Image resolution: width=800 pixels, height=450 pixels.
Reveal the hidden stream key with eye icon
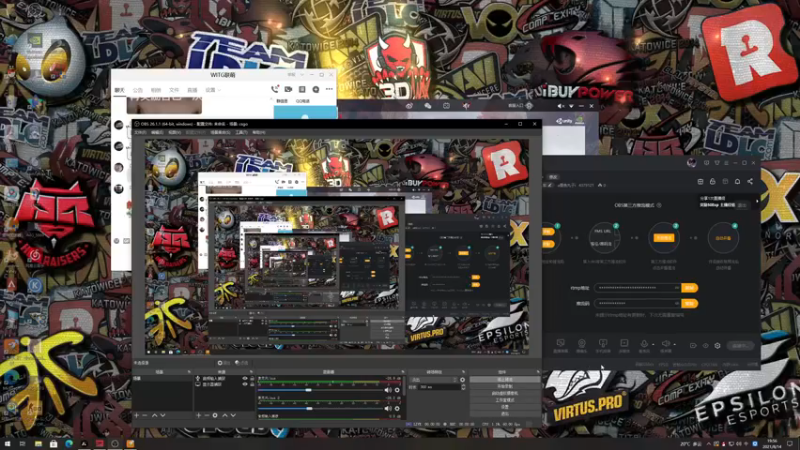tap(677, 303)
